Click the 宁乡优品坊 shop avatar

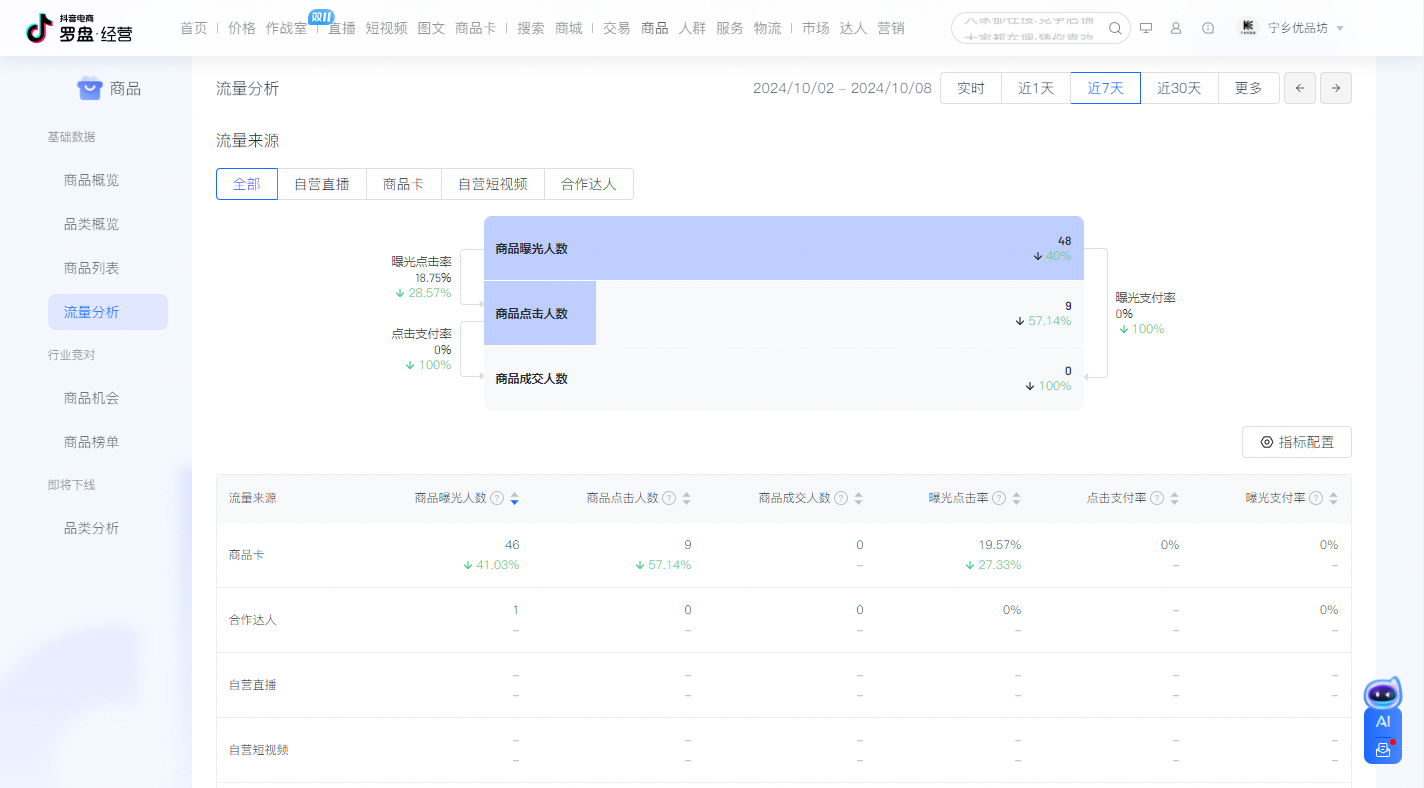(x=1247, y=28)
